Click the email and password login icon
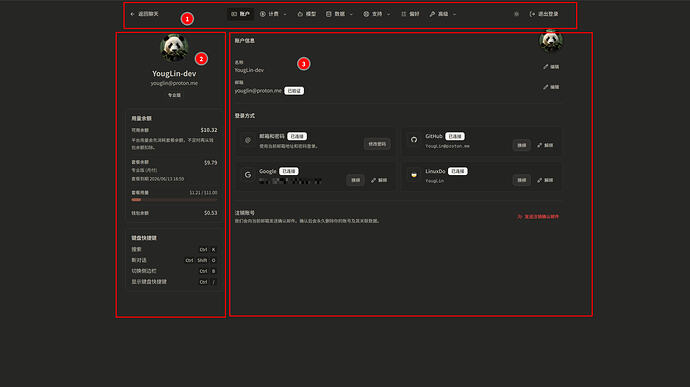Image resolution: width=690 pixels, height=387 pixels. tap(248, 140)
